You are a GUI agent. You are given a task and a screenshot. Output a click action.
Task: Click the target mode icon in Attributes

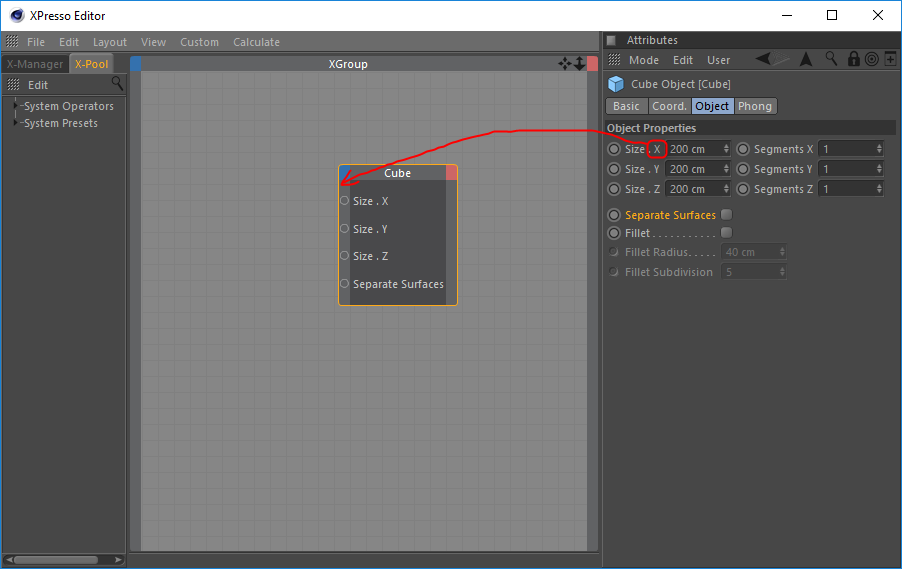(x=872, y=59)
